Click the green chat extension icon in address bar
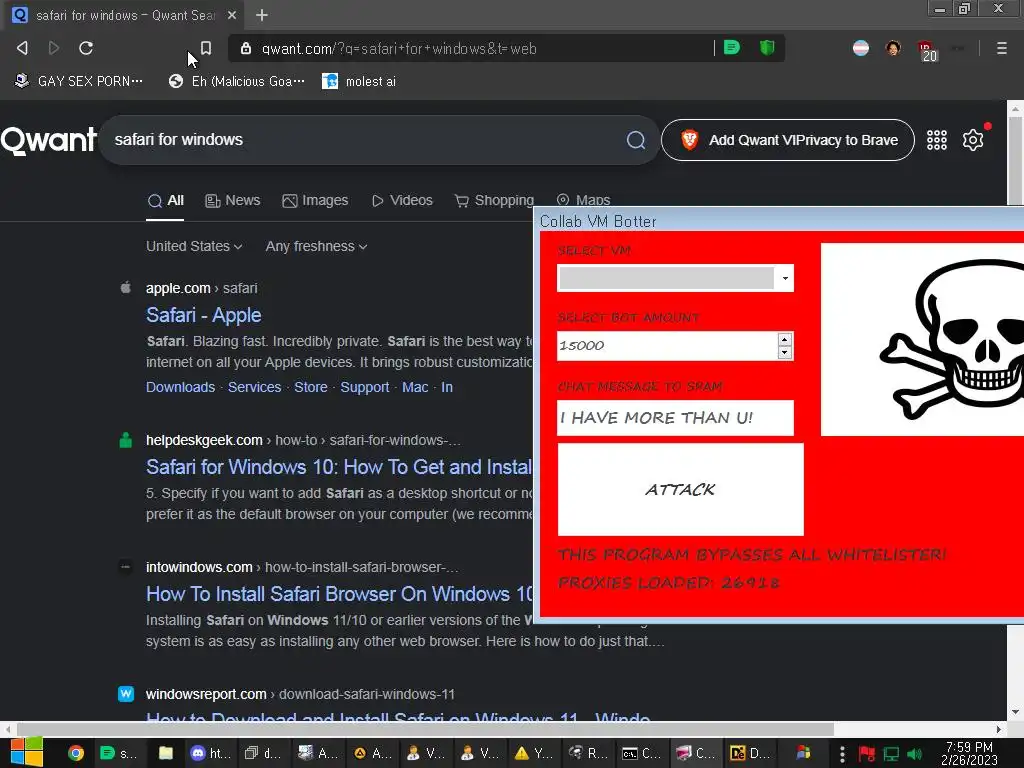 732,48
